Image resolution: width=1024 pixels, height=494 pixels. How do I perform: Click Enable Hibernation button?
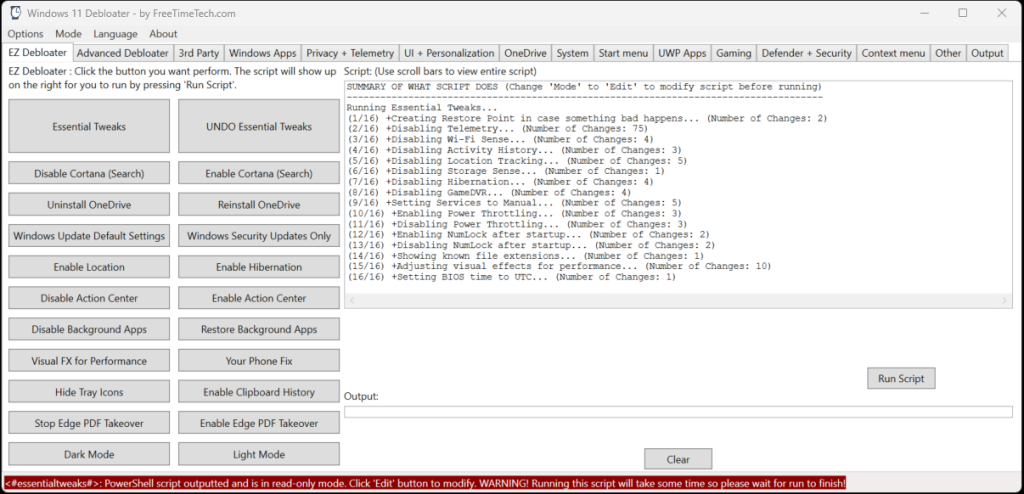259,267
